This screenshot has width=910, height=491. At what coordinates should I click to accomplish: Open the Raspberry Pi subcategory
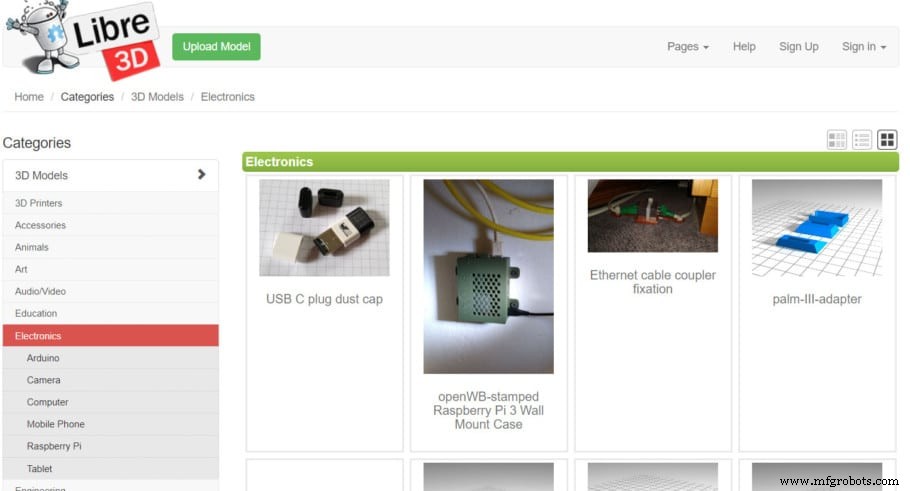click(110, 446)
